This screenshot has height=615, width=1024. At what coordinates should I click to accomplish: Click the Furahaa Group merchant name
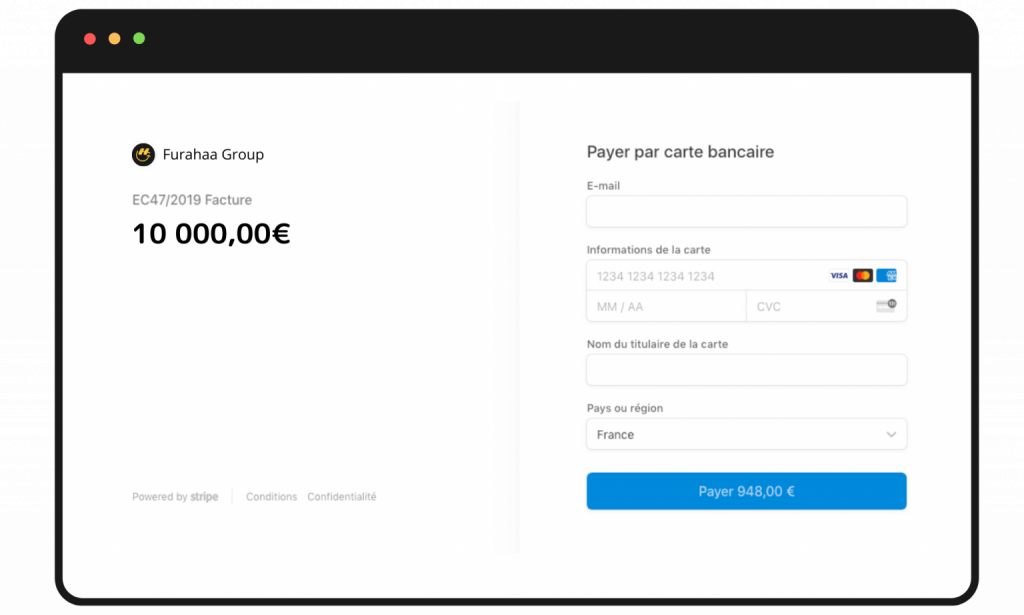213,155
